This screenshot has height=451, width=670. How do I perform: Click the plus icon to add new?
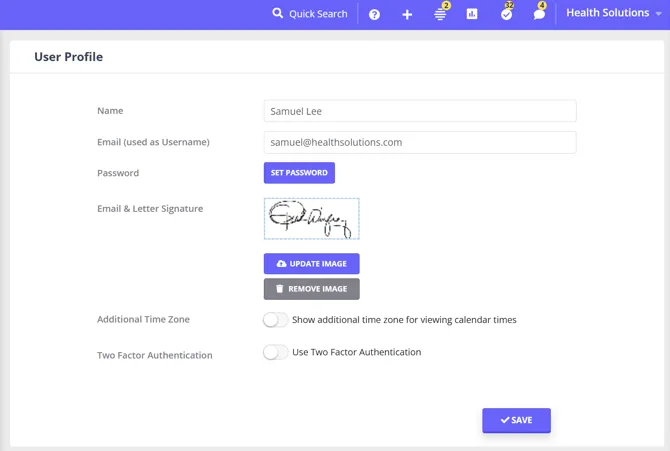pos(407,15)
